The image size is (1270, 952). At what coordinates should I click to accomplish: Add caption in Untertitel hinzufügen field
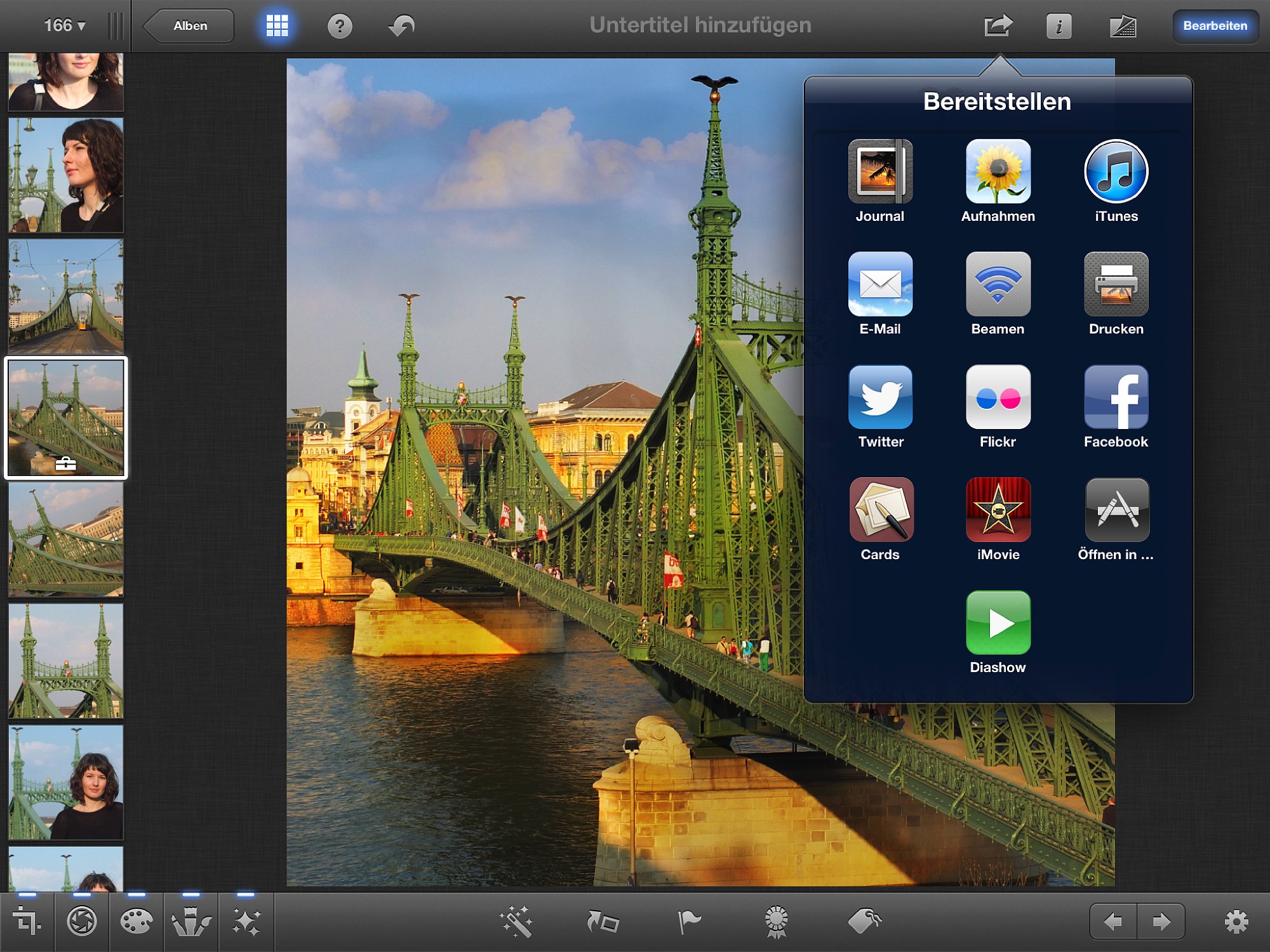coord(700,25)
